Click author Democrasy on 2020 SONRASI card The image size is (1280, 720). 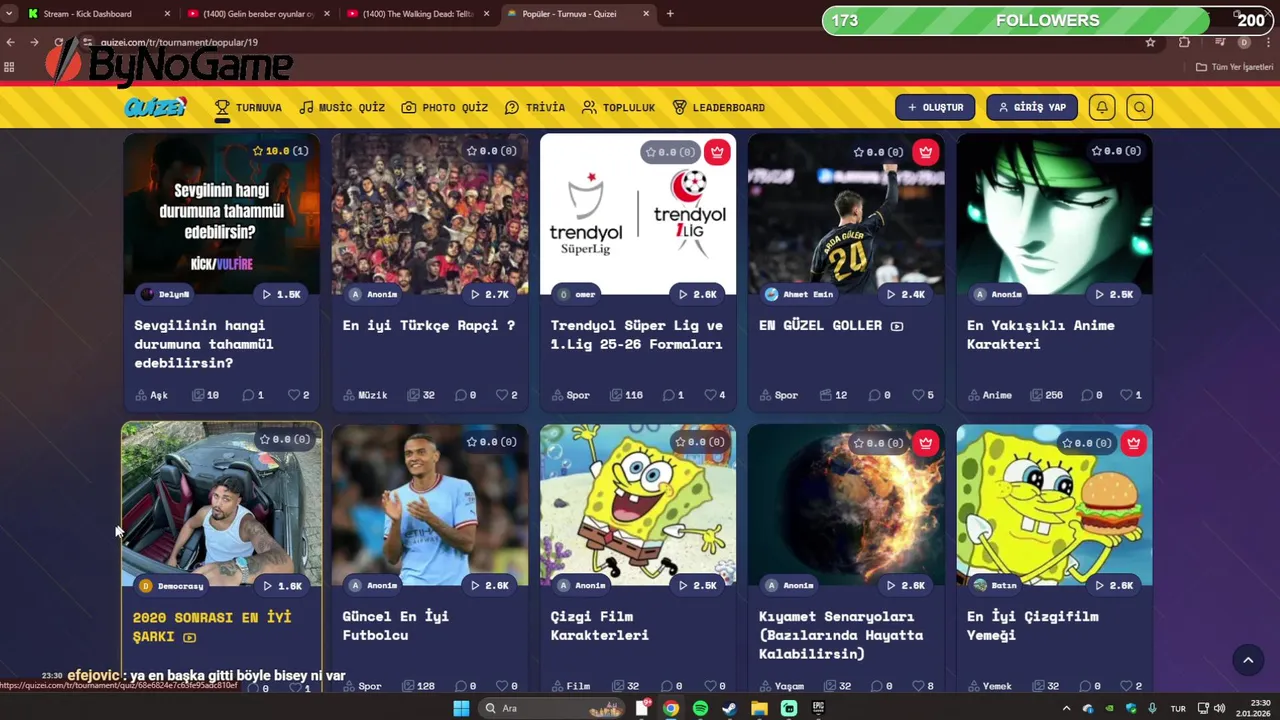[172, 585]
